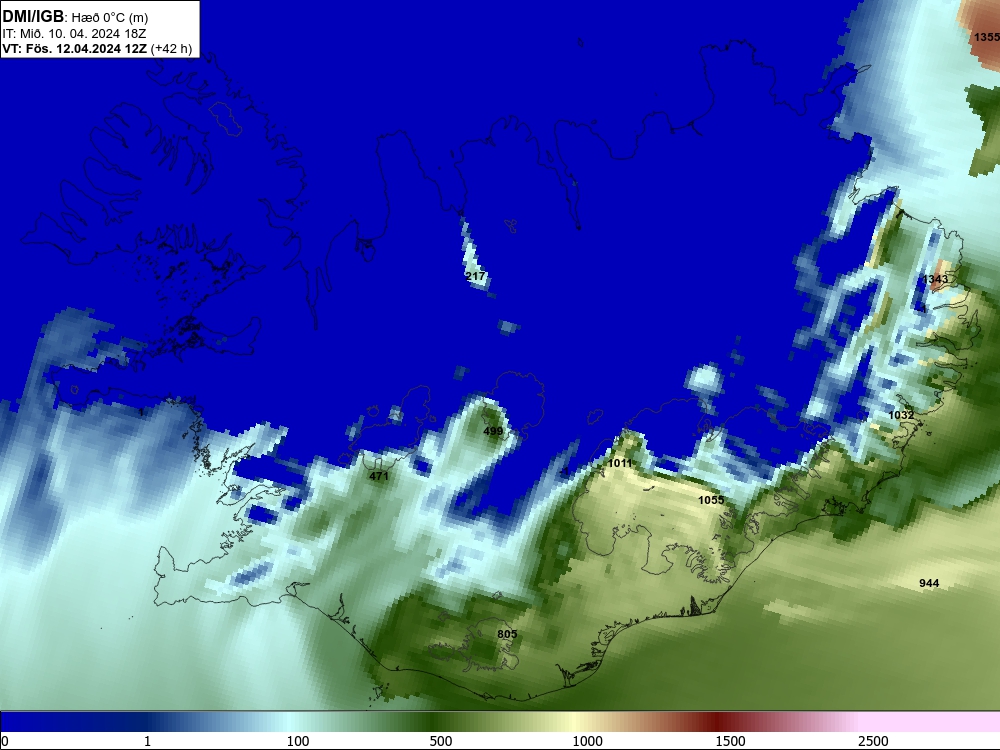Select the 1011 value label
This screenshot has width=1000, height=750.
click(x=619, y=463)
